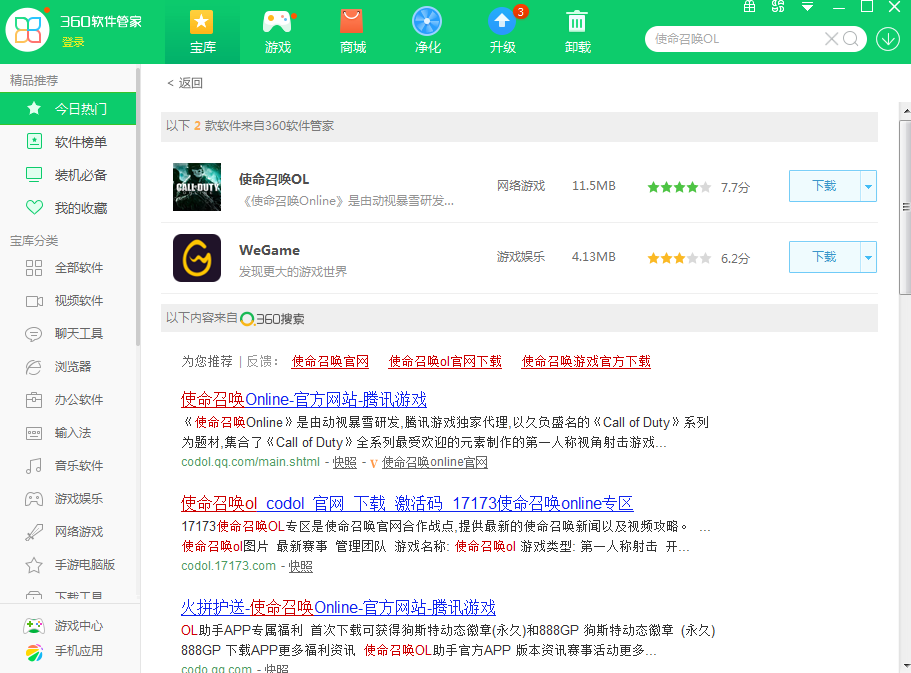The image size is (911, 673).
Task: Click the WeGame app icon
Action: 197,257
